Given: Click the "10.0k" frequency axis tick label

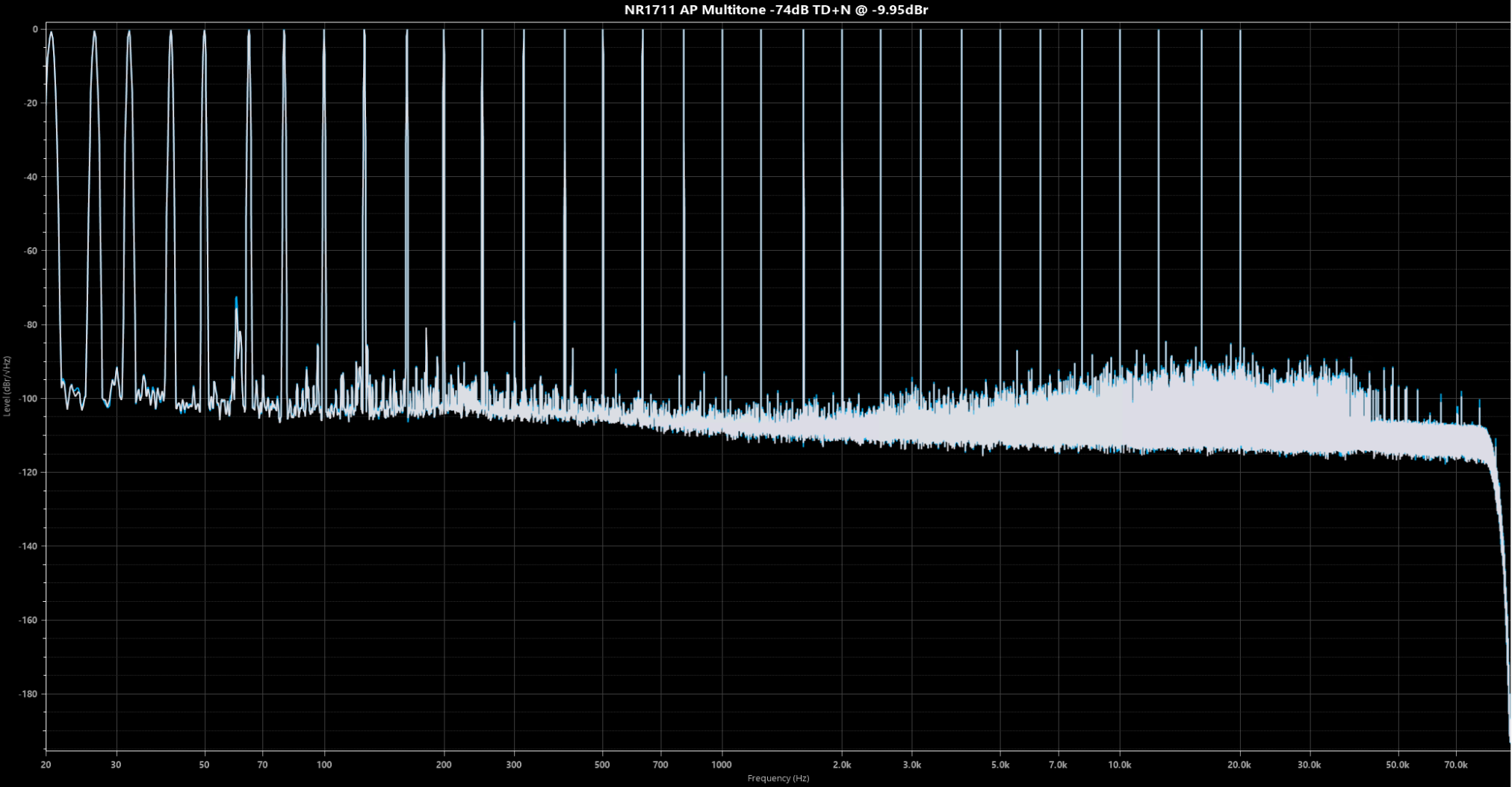Looking at the screenshot, I should point(1120,765).
